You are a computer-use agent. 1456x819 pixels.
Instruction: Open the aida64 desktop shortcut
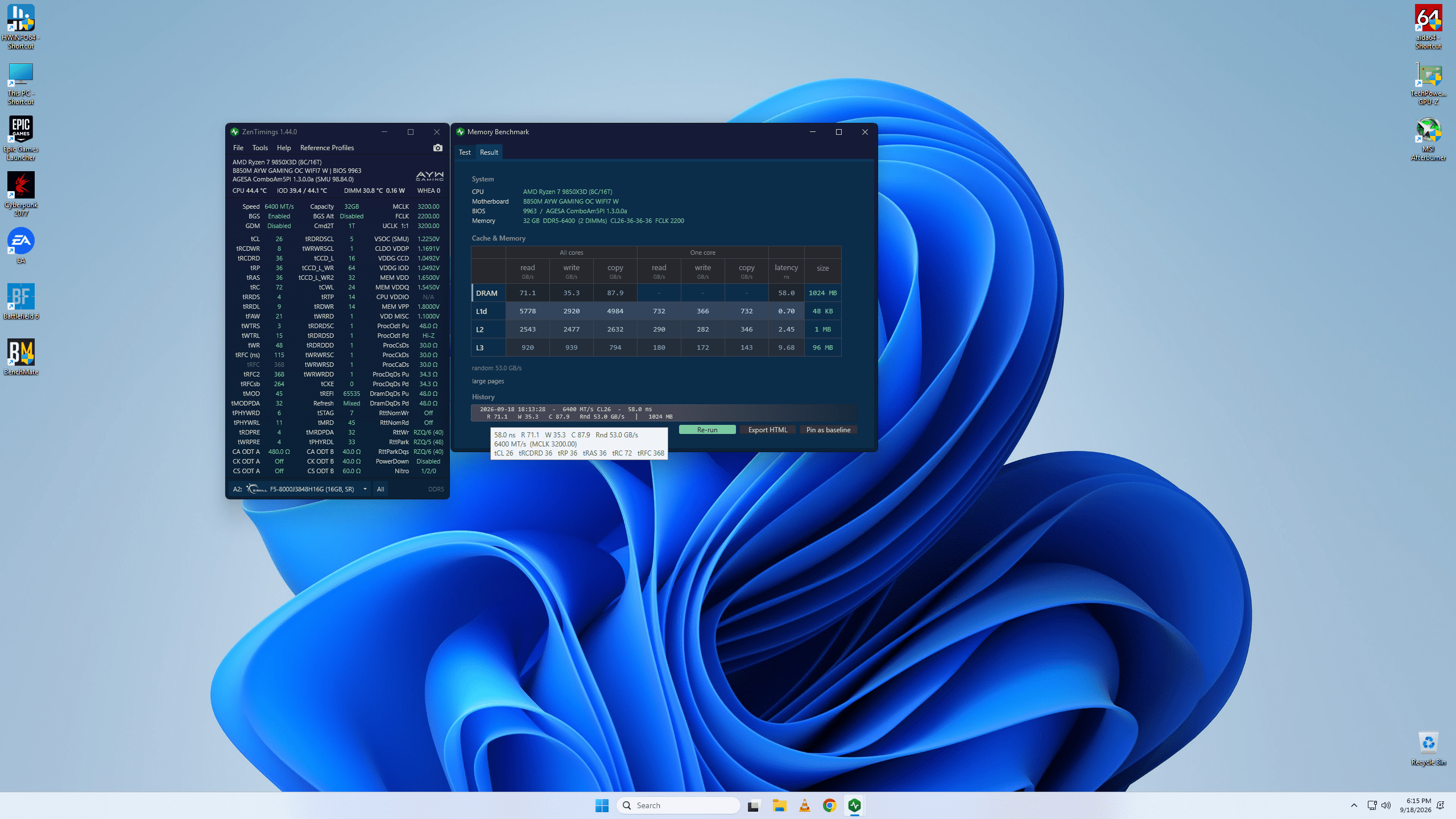pos(1428,27)
